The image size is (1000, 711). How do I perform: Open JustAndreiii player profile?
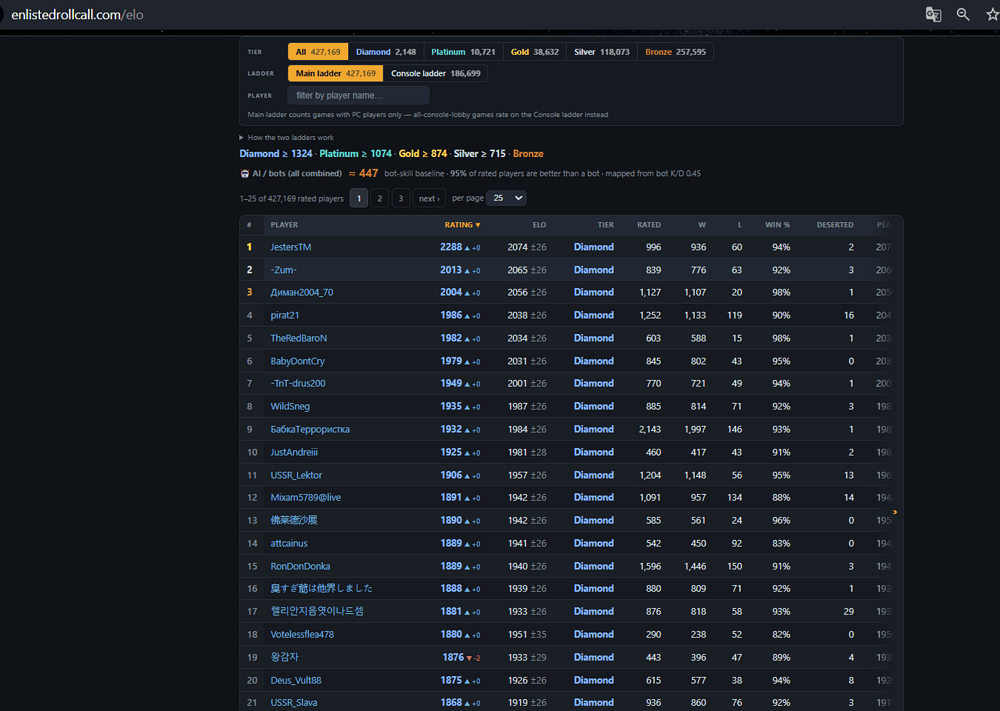[294, 453]
